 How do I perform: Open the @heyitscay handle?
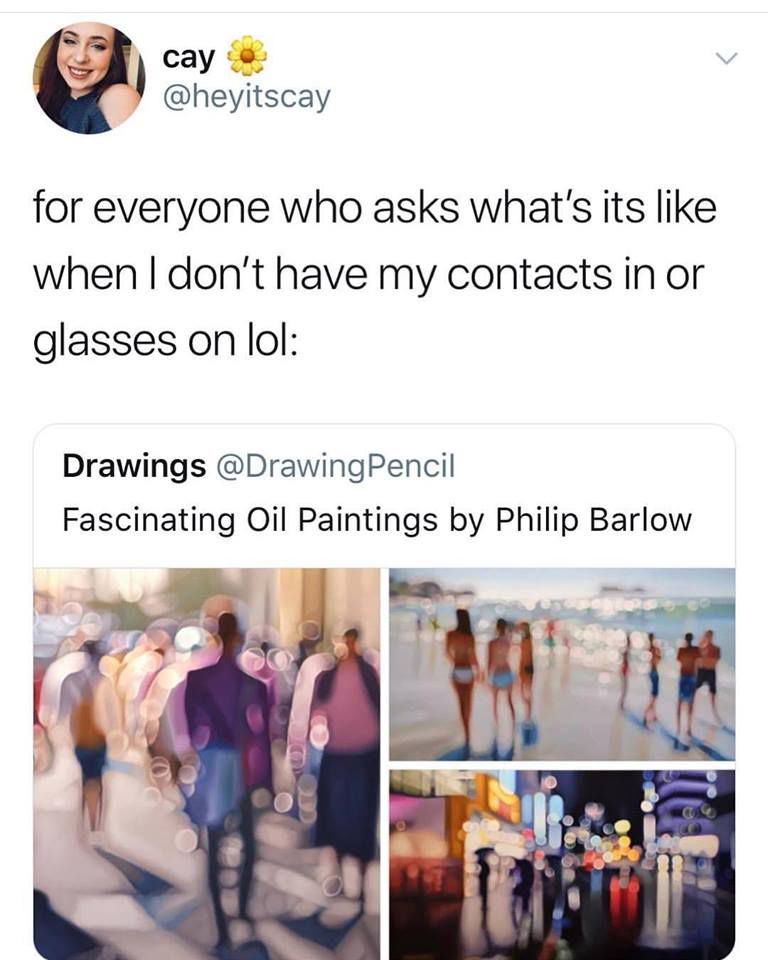click(x=246, y=97)
